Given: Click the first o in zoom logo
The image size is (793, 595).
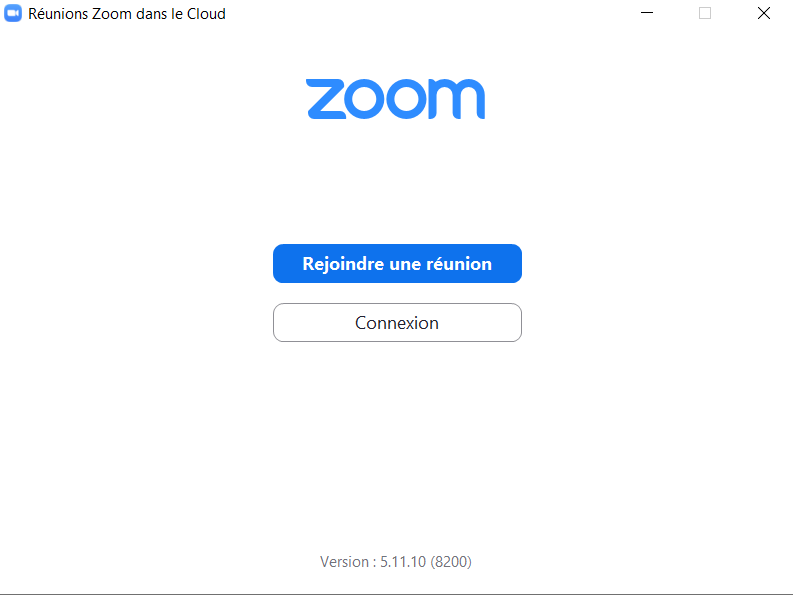Looking at the screenshot, I should click(x=364, y=99).
